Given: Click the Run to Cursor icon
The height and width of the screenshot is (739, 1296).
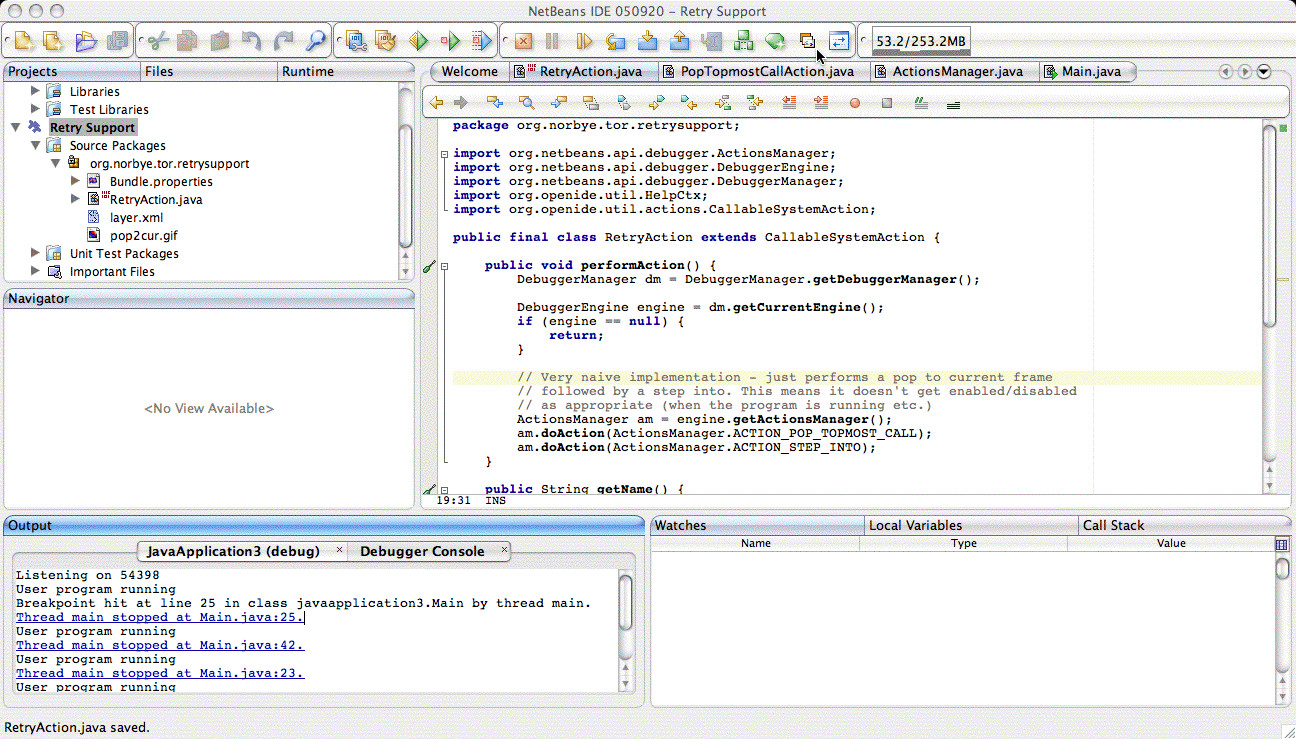Looking at the screenshot, I should 711,41.
